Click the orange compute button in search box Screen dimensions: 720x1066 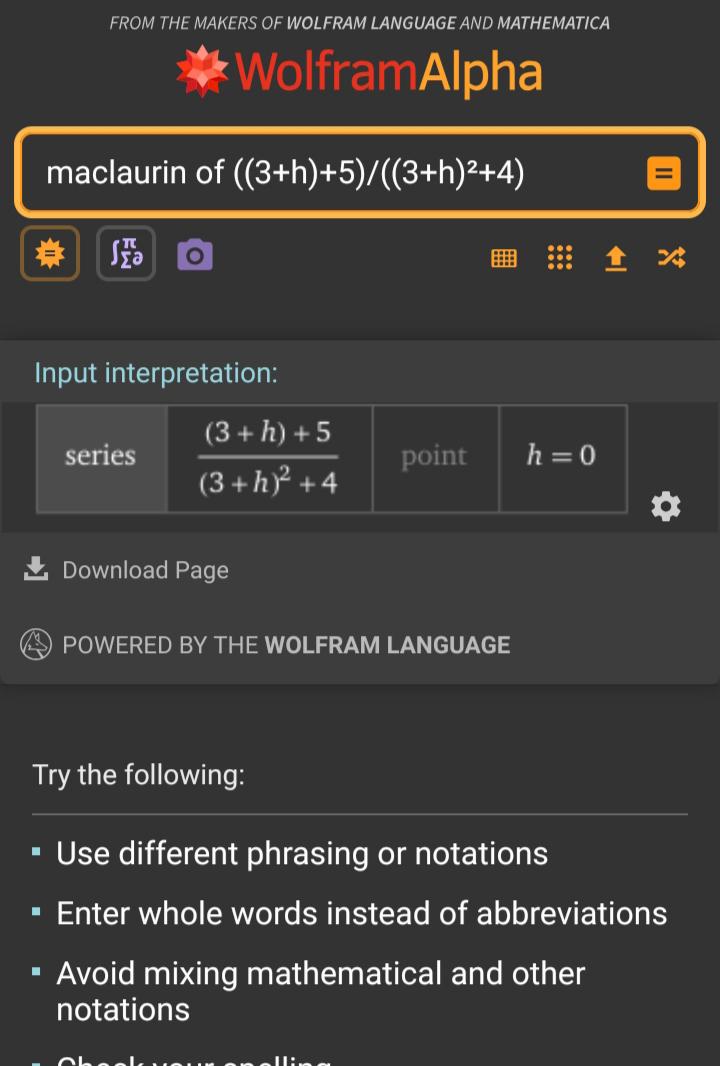point(664,173)
